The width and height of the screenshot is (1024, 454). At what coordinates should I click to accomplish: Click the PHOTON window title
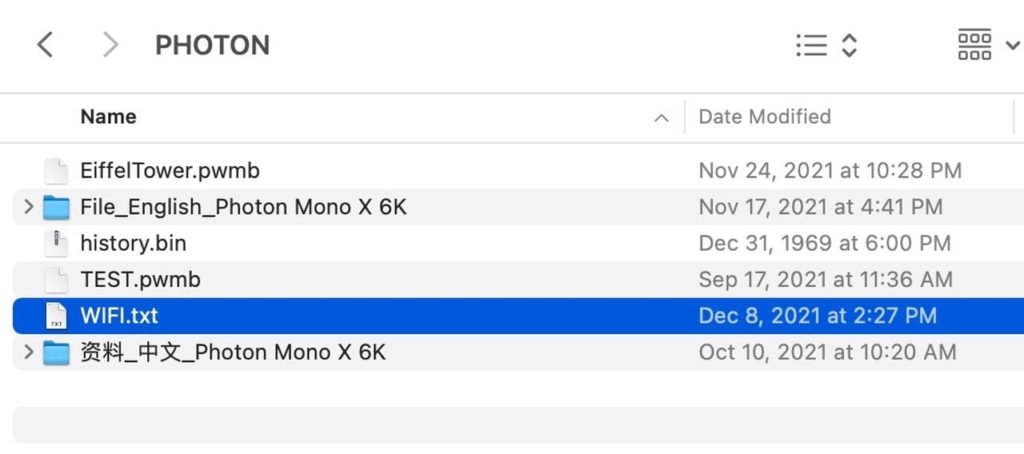click(x=212, y=45)
